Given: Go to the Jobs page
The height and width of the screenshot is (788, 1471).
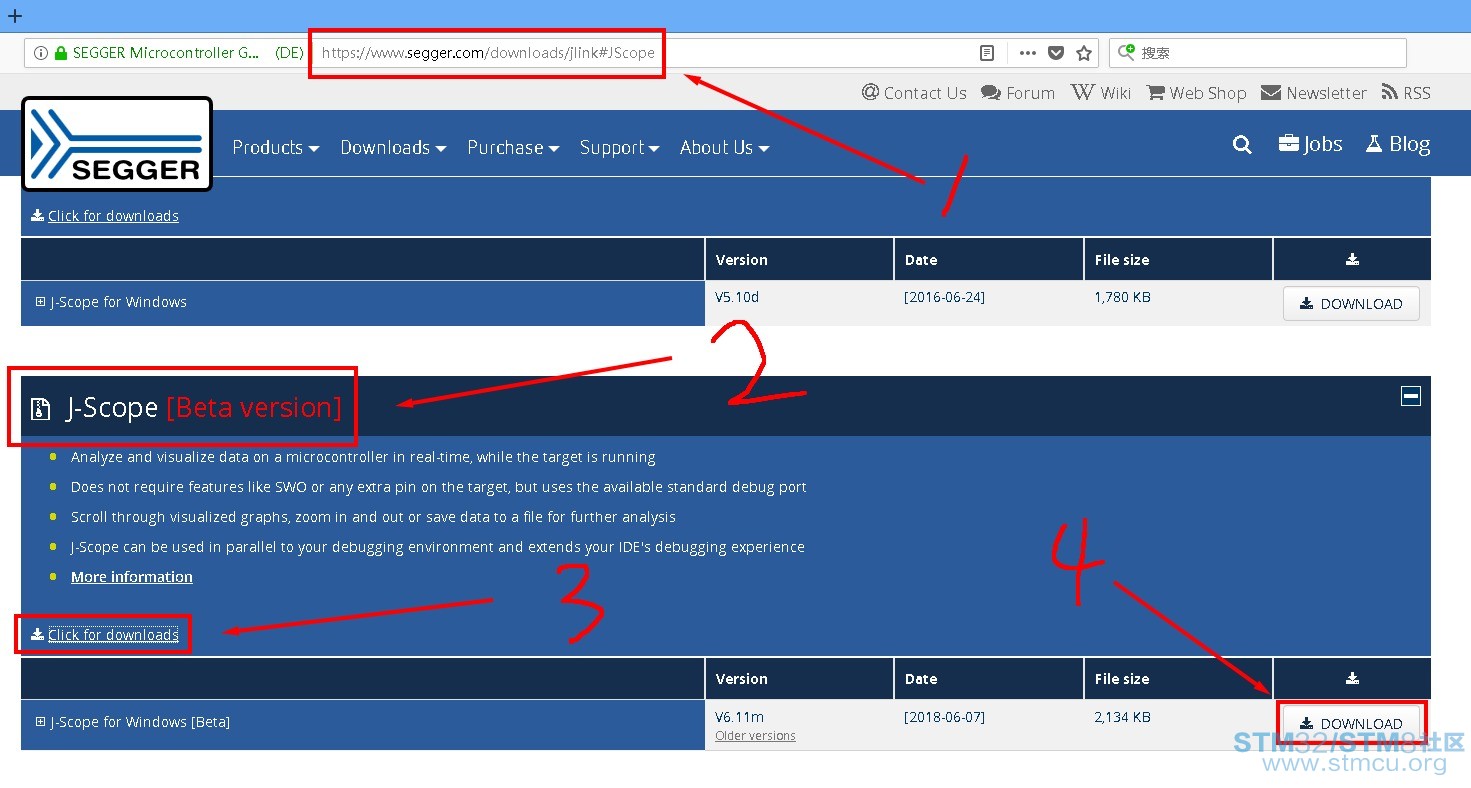Looking at the screenshot, I should [x=1310, y=144].
